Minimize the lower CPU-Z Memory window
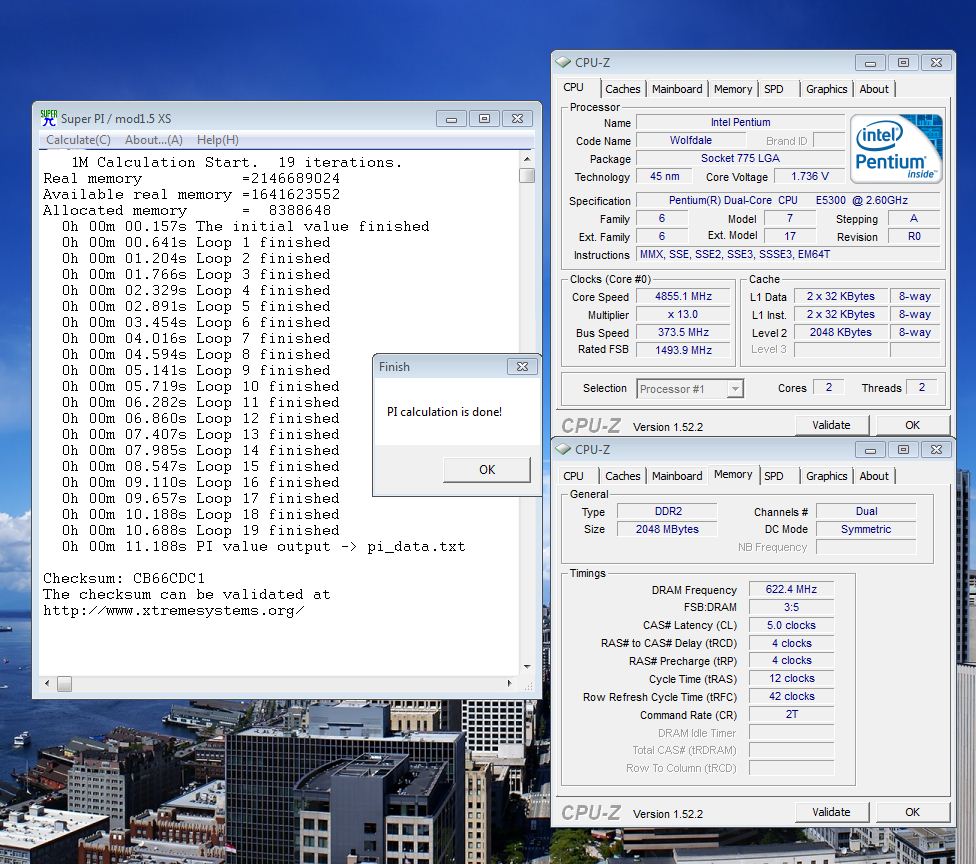This screenshot has width=976, height=864. pos(870,449)
